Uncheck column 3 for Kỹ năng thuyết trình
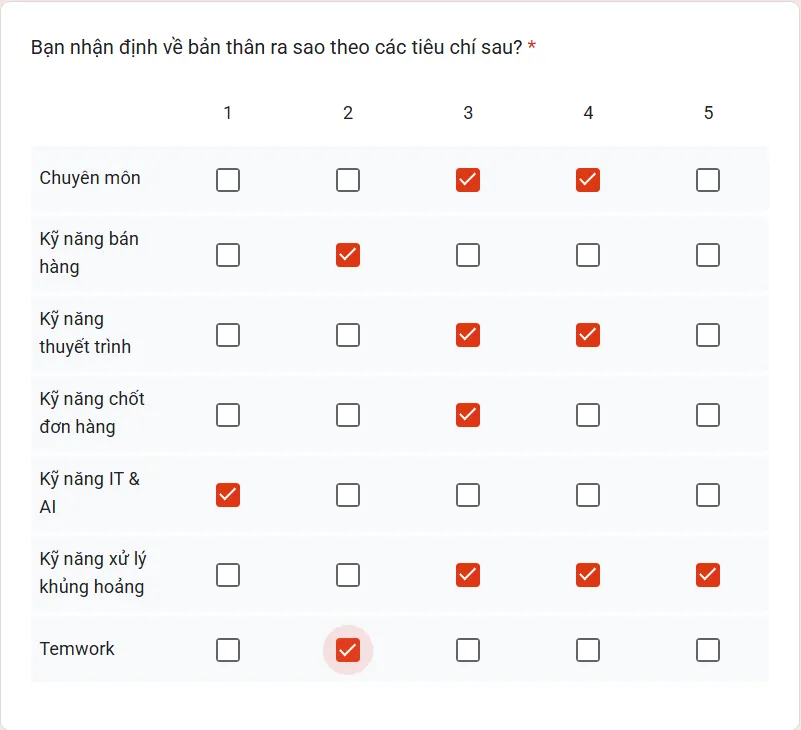 (468, 335)
